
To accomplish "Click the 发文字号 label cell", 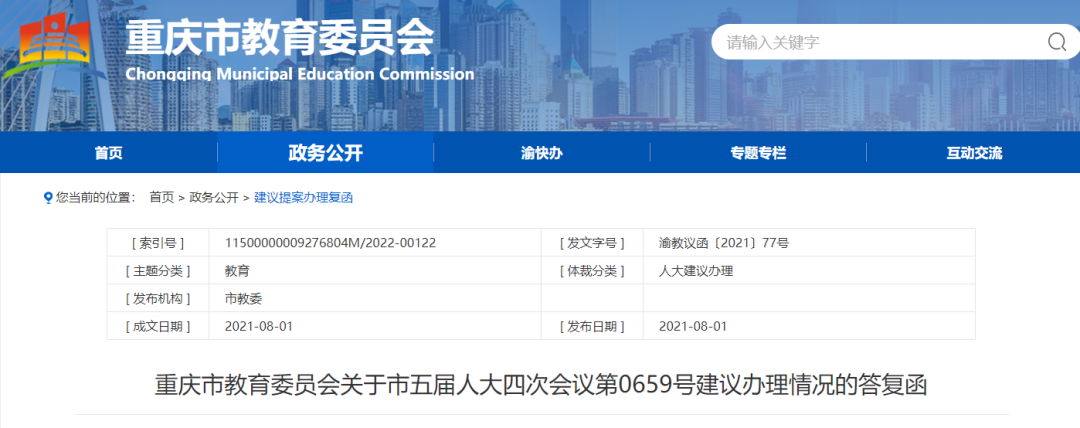I will tap(592, 243).
